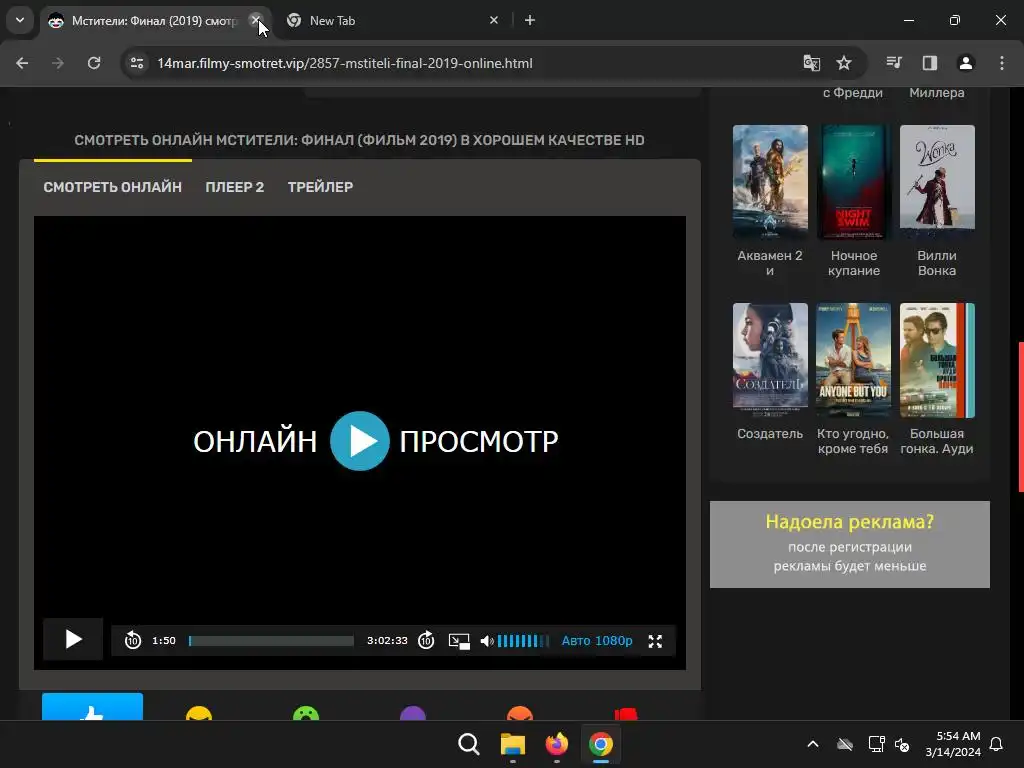Open media controls icon in toolbar
This screenshot has height=768, width=1024.
click(x=894, y=63)
